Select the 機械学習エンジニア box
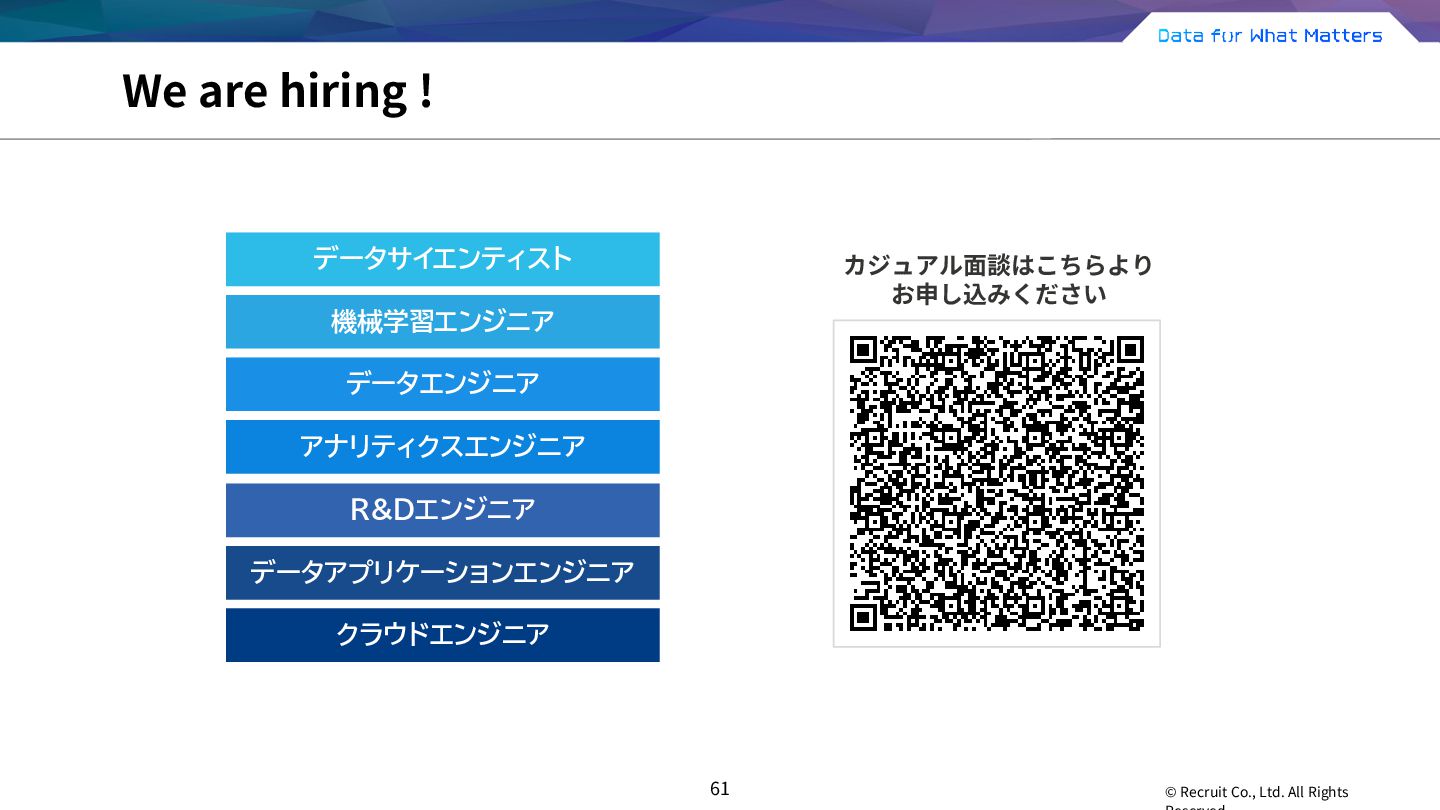Image resolution: width=1440 pixels, height=810 pixels. pyautogui.click(x=443, y=322)
